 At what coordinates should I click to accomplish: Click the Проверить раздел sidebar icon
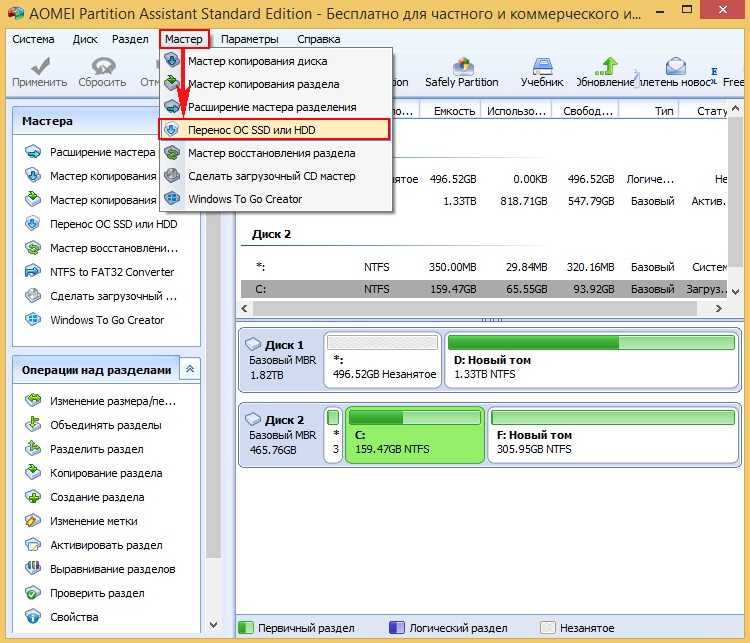(33, 593)
